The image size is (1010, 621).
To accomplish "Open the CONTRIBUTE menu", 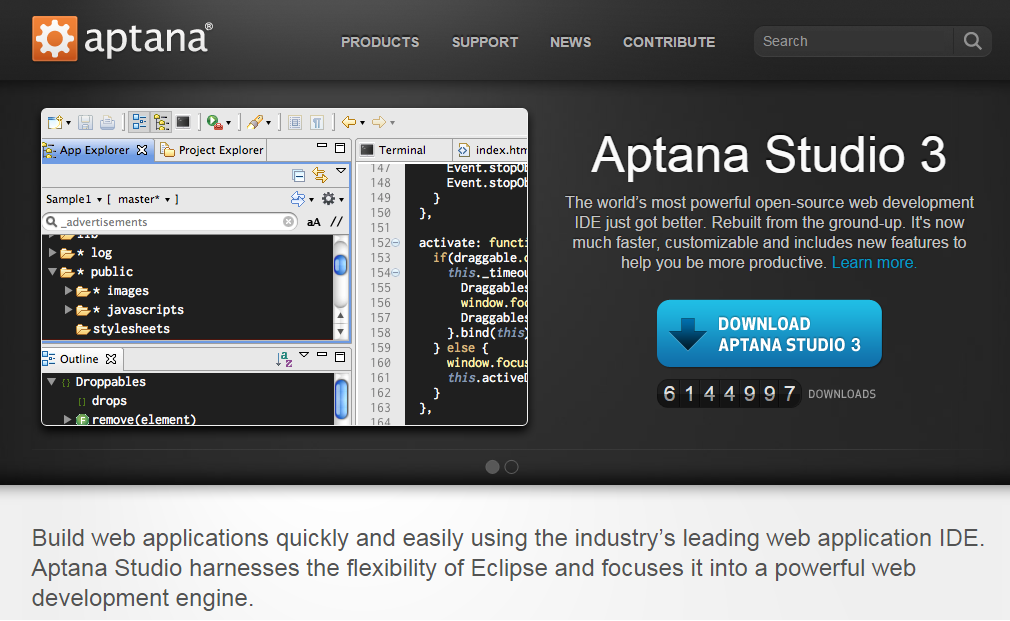I will (669, 42).
